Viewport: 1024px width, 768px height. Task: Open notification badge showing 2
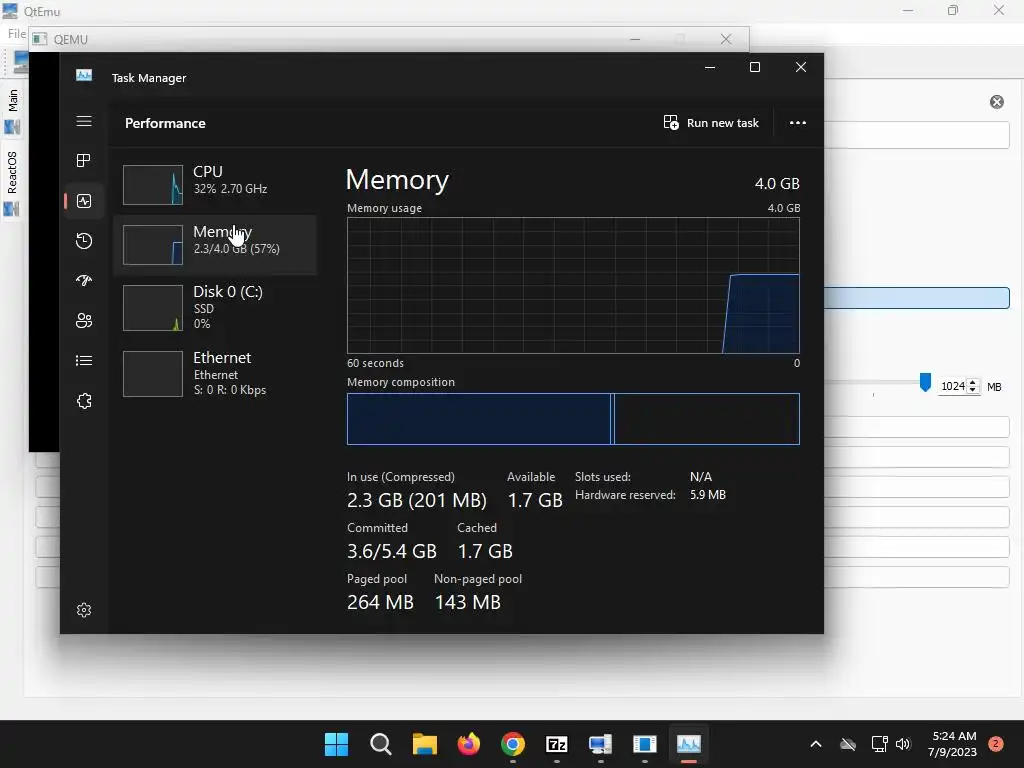(996, 744)
